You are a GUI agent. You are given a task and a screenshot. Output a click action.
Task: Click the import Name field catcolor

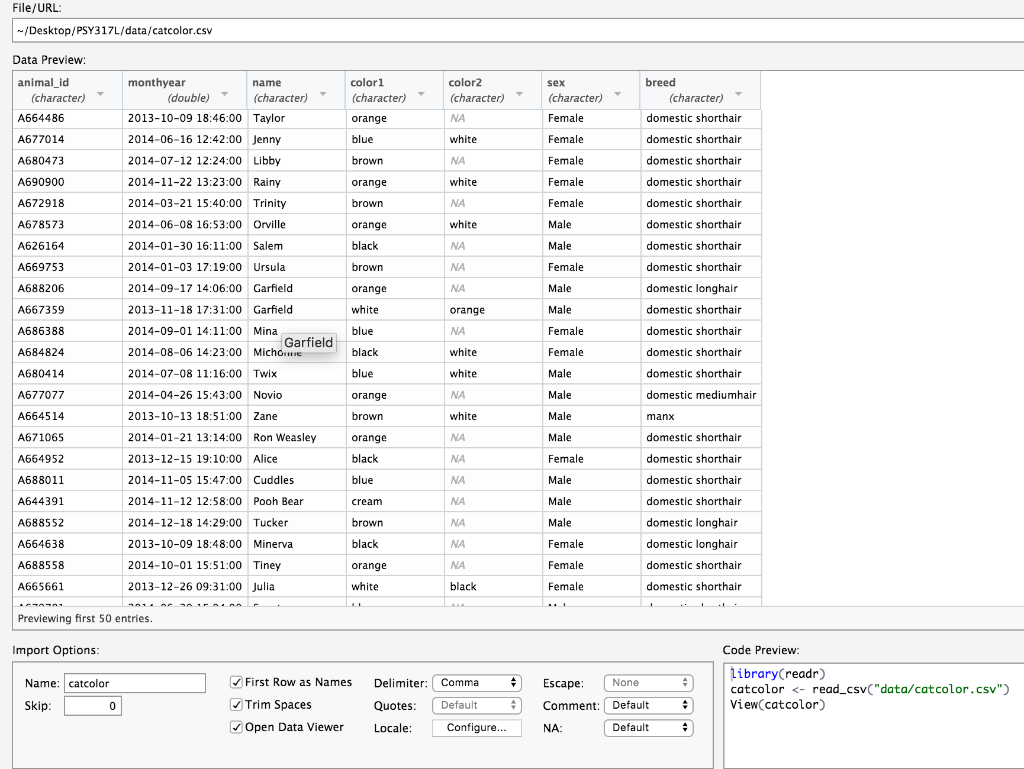[x=135, y=683]
